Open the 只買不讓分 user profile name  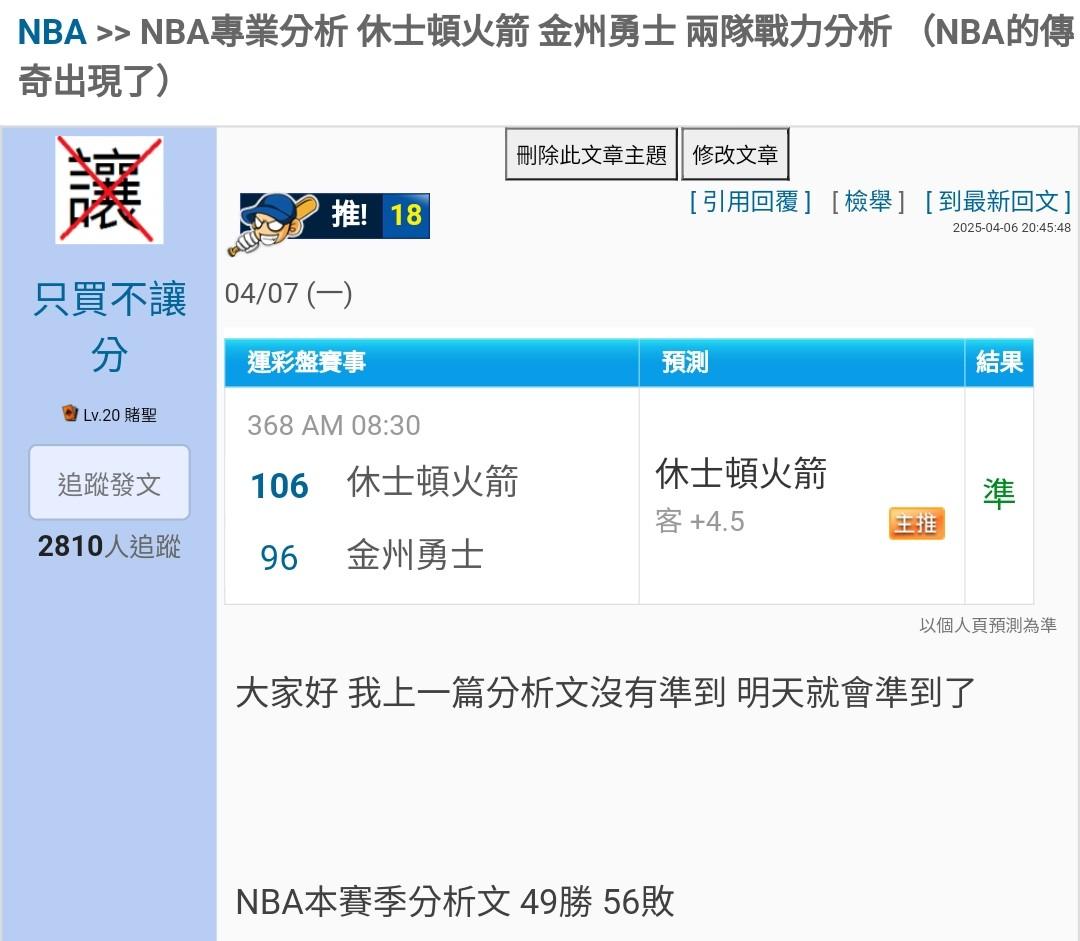(110, 327)
